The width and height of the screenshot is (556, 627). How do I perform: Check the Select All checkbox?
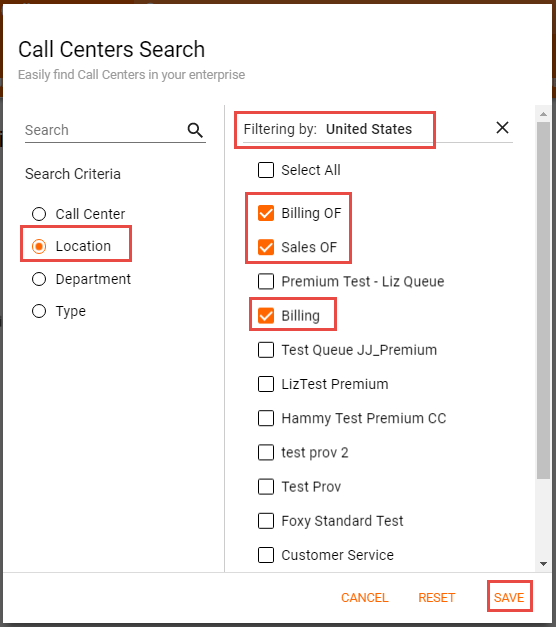(266, 170)
